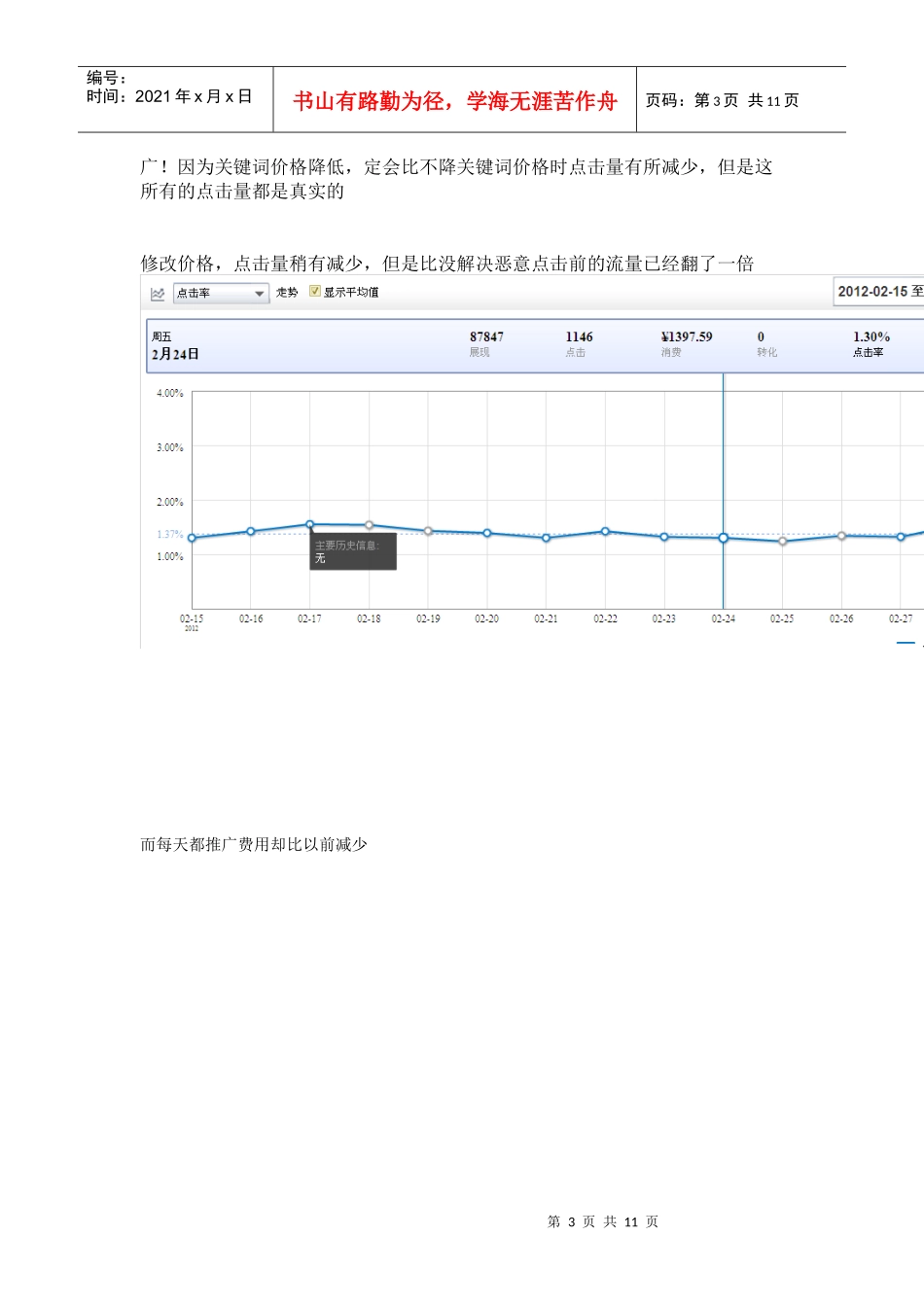The height and width of the screenshot is (1307, 924).
Task: Click the 页码:第3页 共11页 header text
Action: point(723,100)
